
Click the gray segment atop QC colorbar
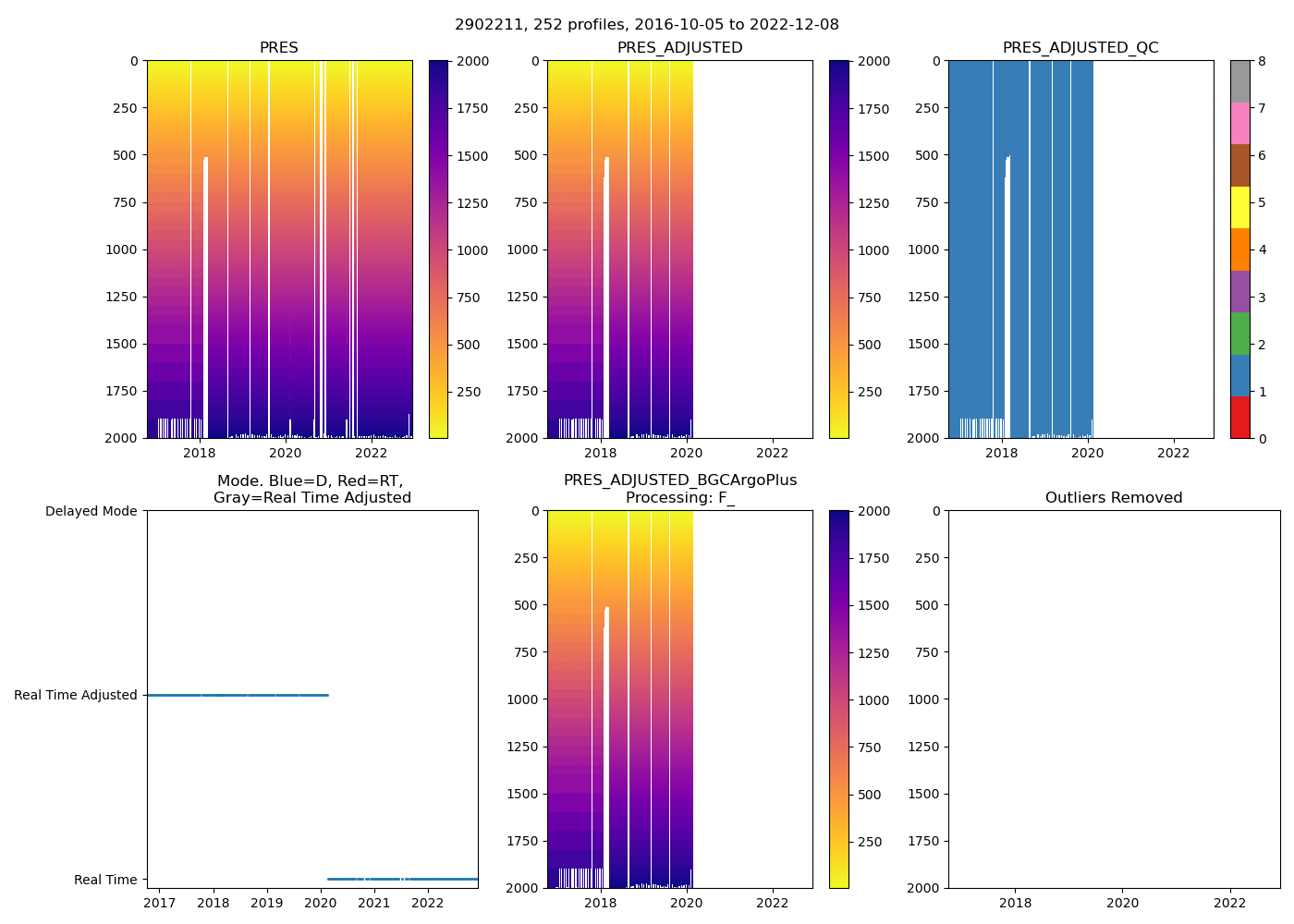[x=1239, y=81]
